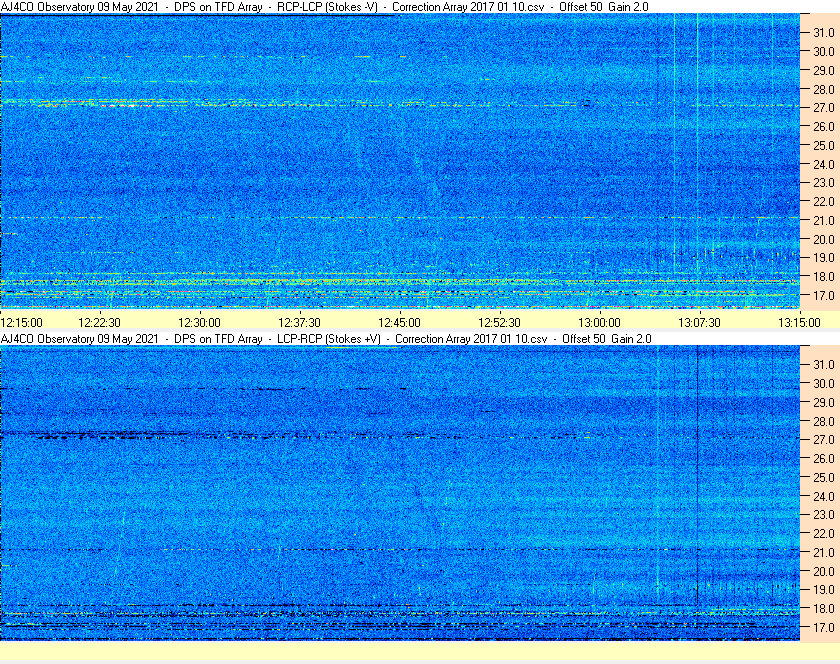Viewport: 840px width, 664px height.
Task: Click the 12:37:30 time axis label
Action: click(299, 323)
